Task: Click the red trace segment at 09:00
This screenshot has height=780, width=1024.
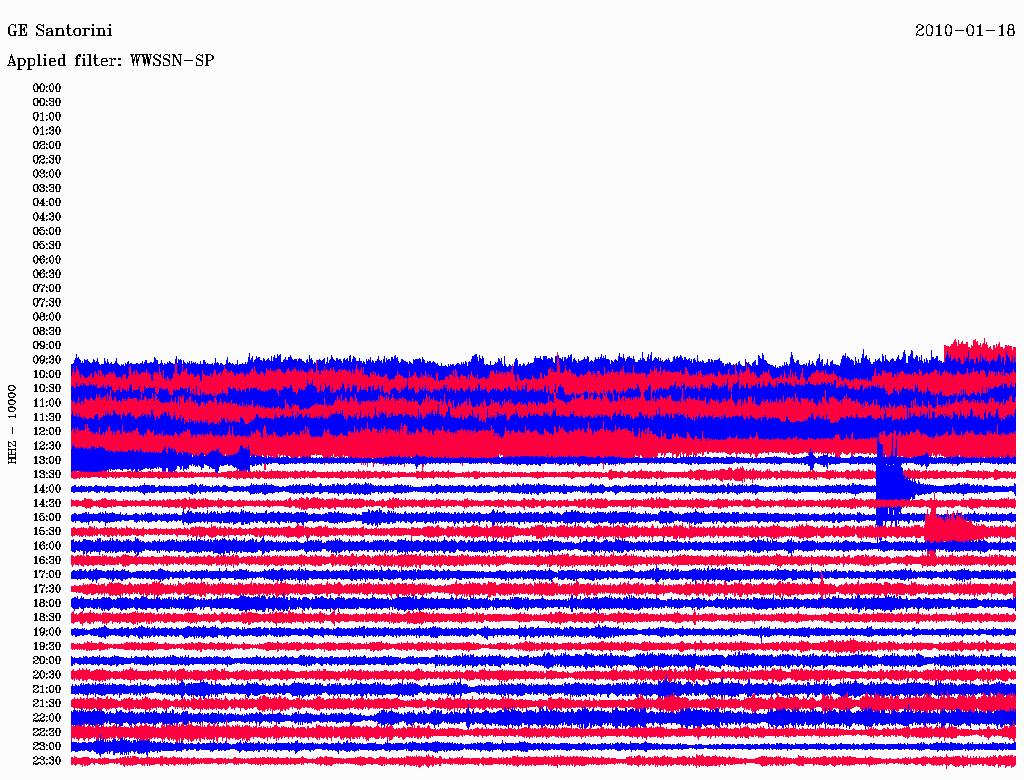Action: click(x=980, y=351)
